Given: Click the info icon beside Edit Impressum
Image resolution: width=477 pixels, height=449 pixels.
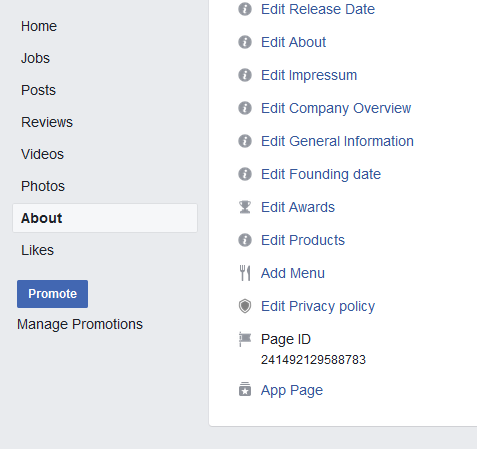Looking at the screenshot, I should [245, 75].
